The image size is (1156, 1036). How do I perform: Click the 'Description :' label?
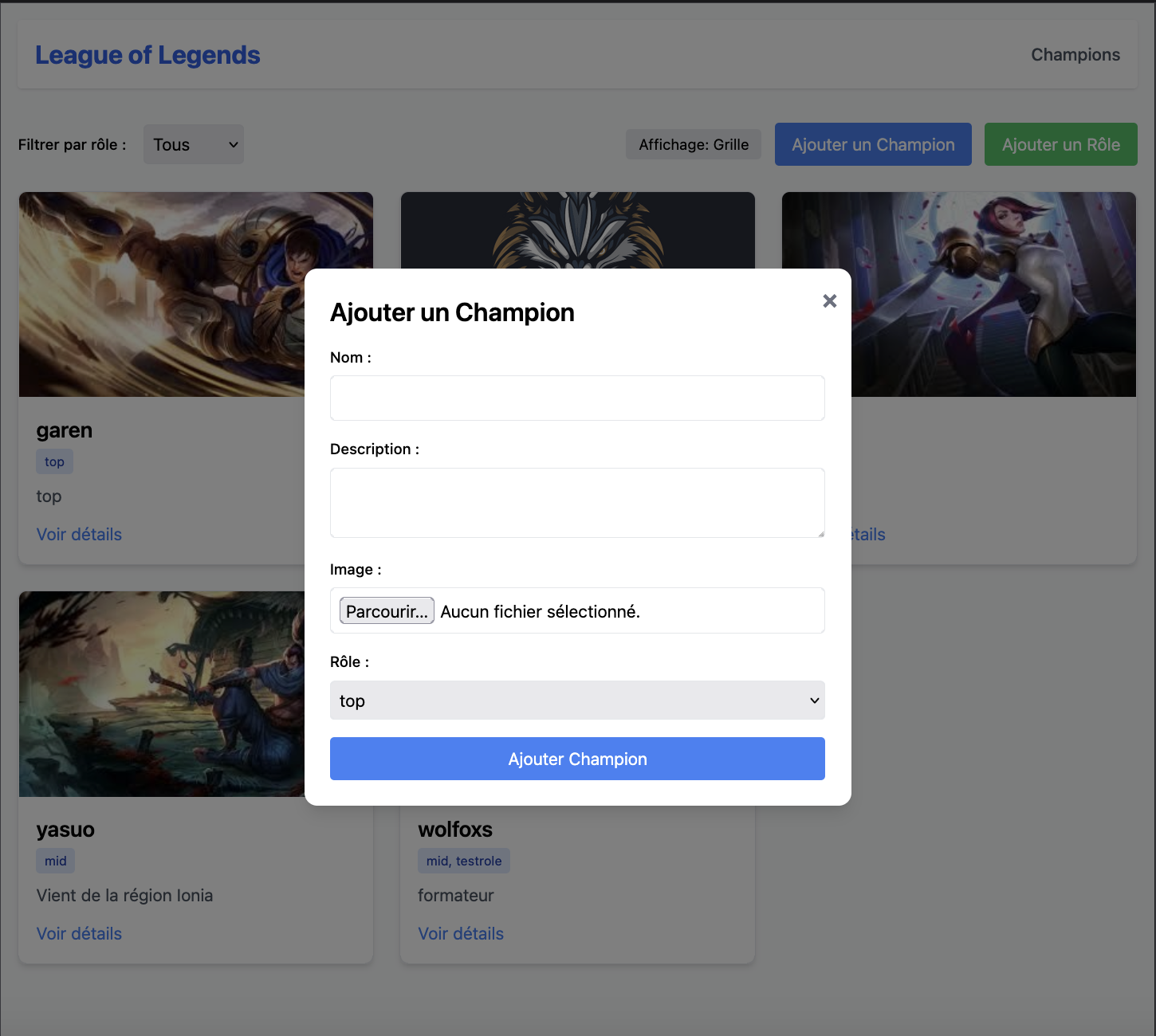(375, 449)
